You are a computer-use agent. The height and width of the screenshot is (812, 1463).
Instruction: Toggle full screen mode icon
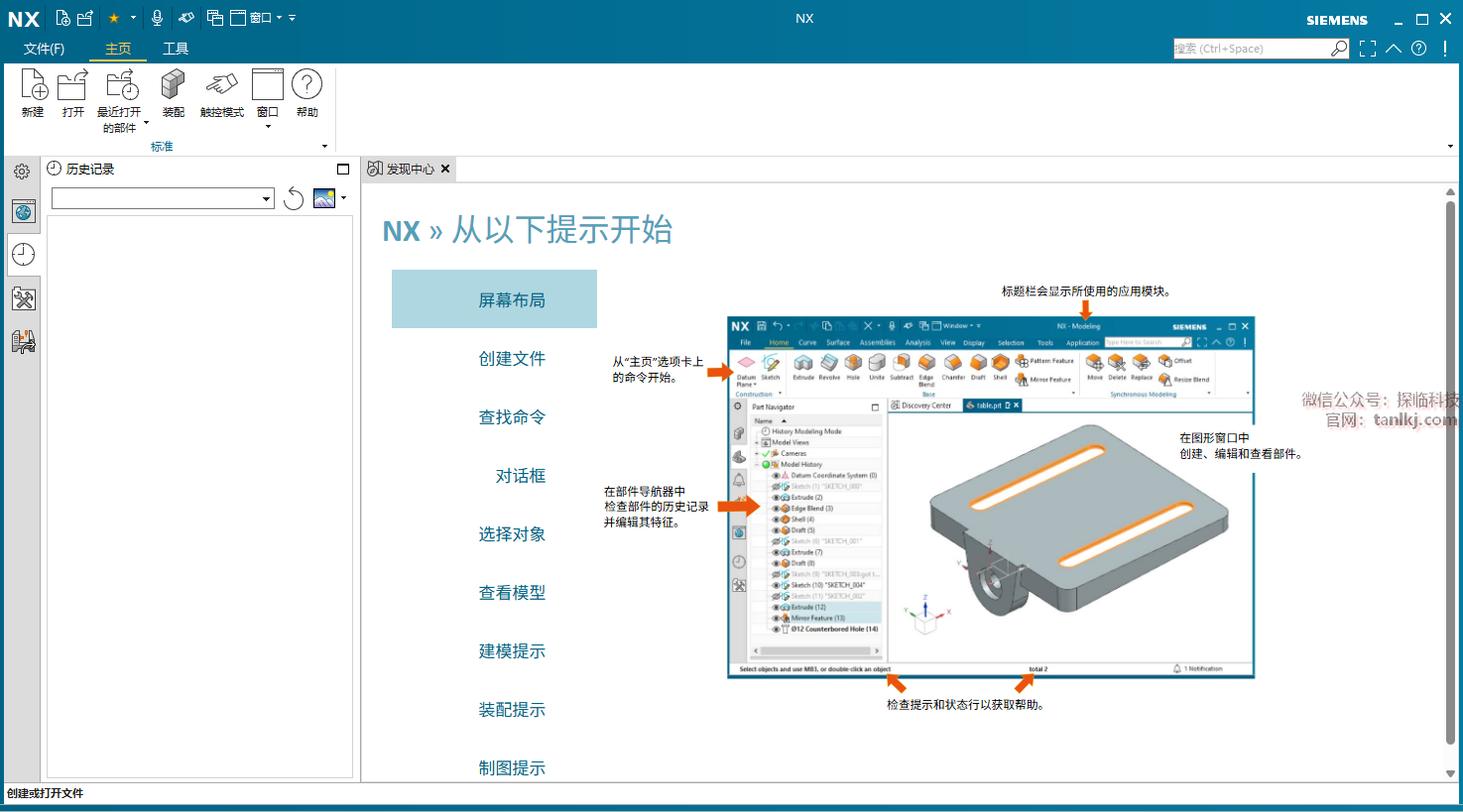(1368, 49)
